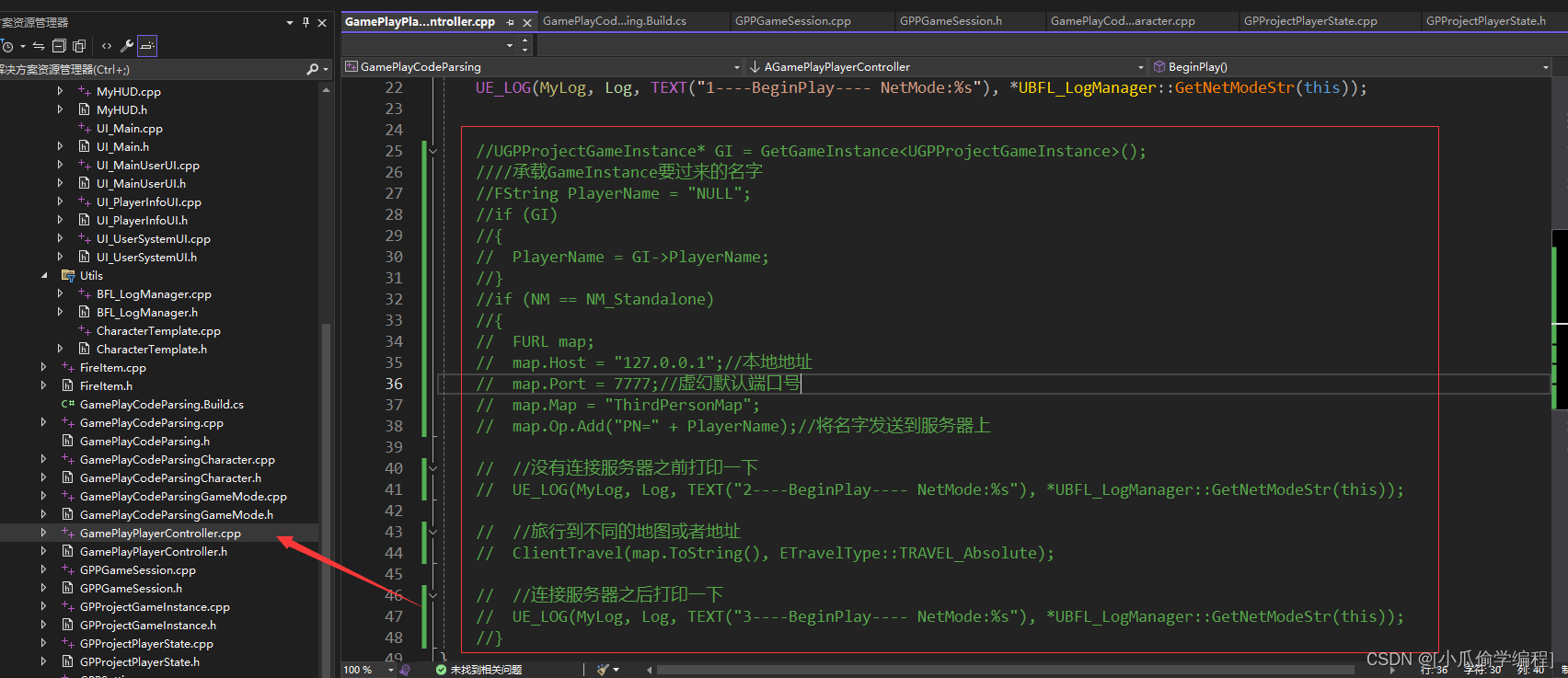The height and width of the screenshot is (678, 1568).
Task: Select GamePlayCodeParsing.Build.cs in tree
Action: pos(162,404)
